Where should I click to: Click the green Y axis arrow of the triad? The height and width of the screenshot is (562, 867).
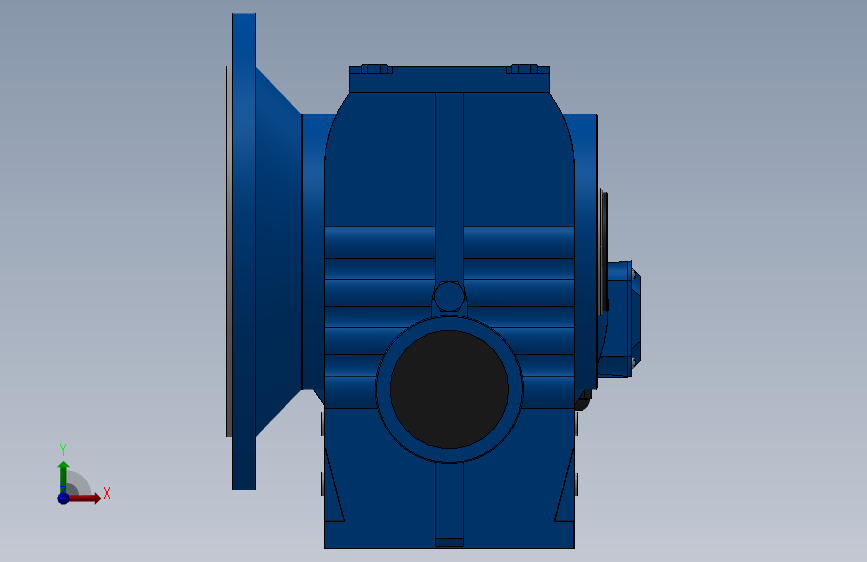(63, 476)
